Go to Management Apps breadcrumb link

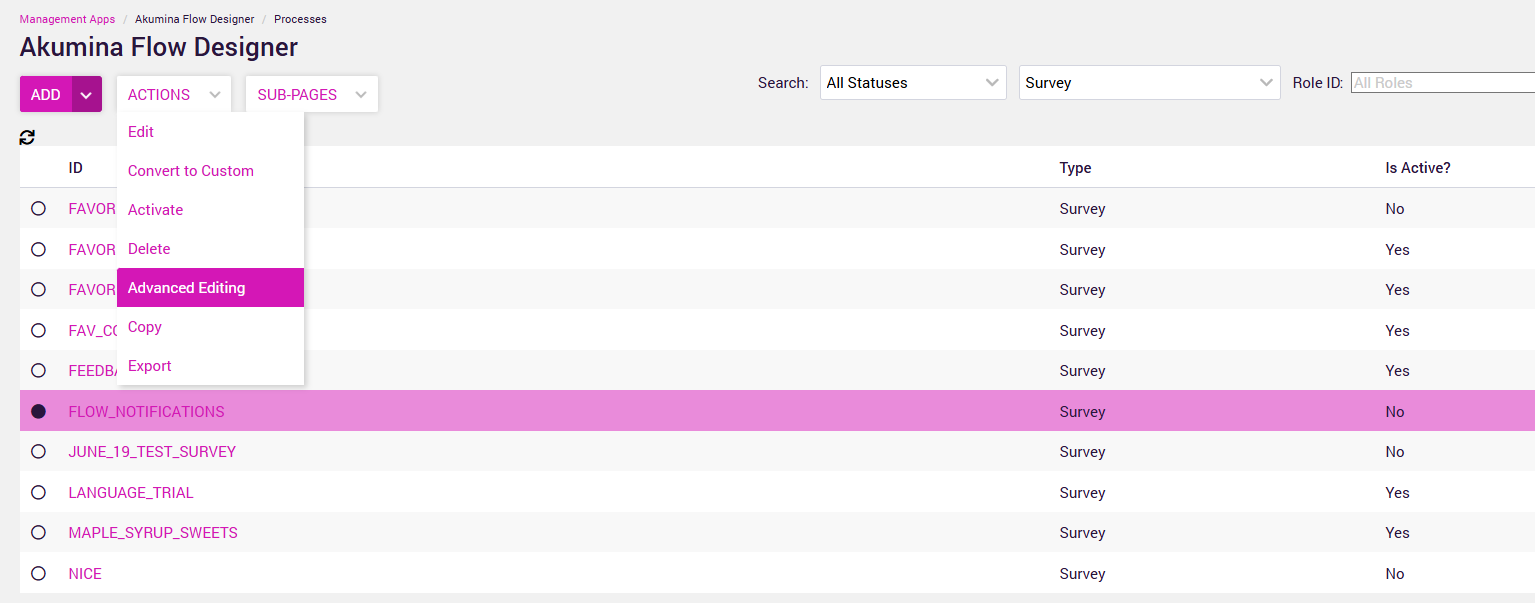click(x=67, y=19)
